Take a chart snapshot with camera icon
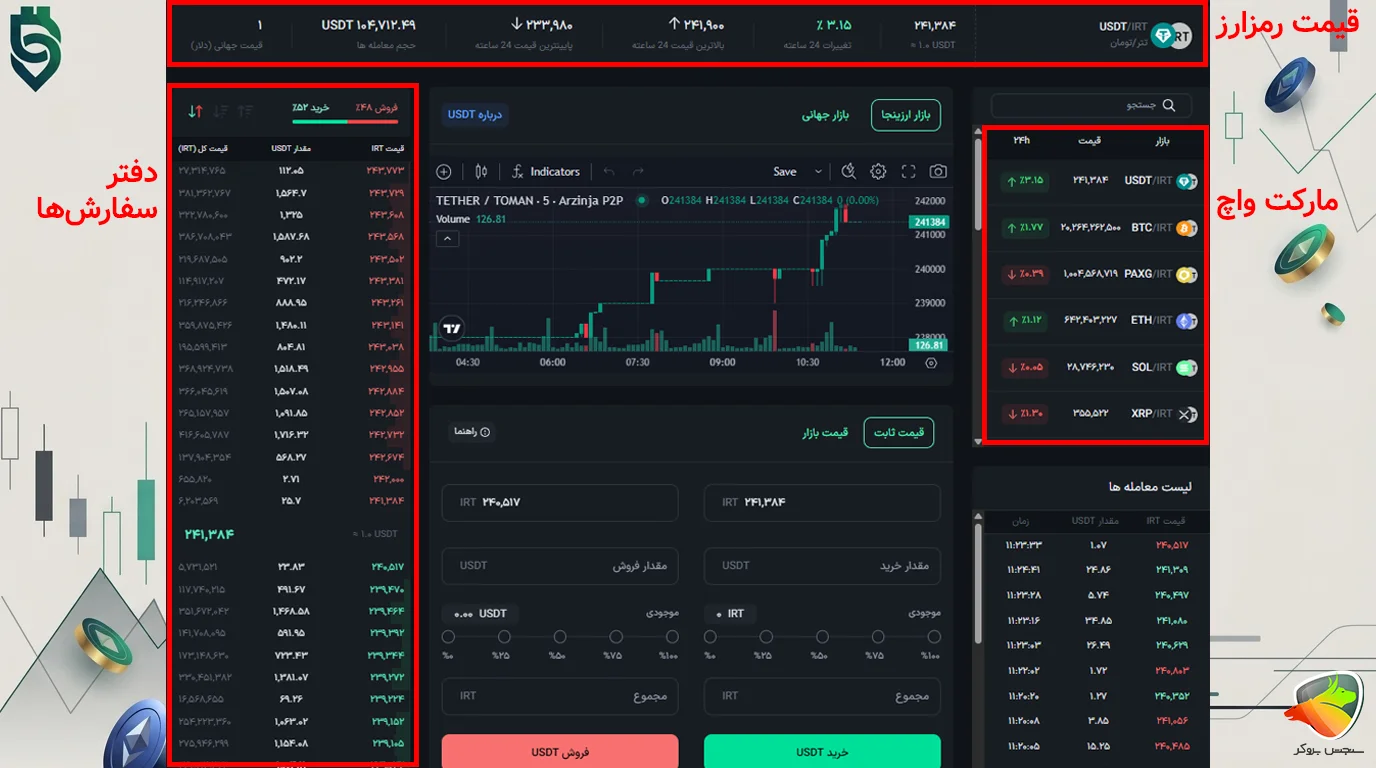 tap(938, 172)
